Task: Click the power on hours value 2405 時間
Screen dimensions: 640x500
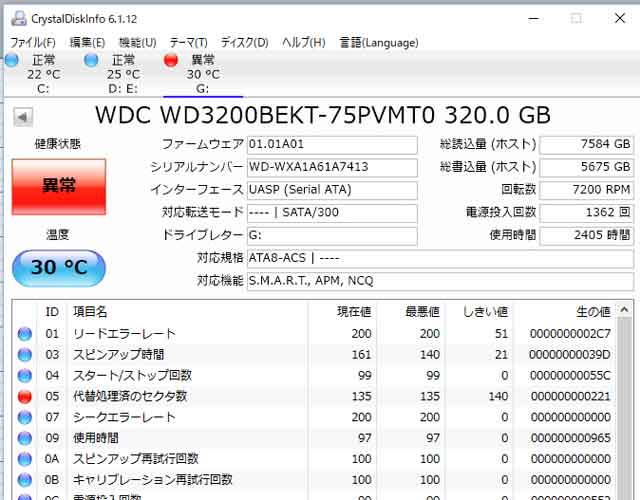Action: pos(587,236)
